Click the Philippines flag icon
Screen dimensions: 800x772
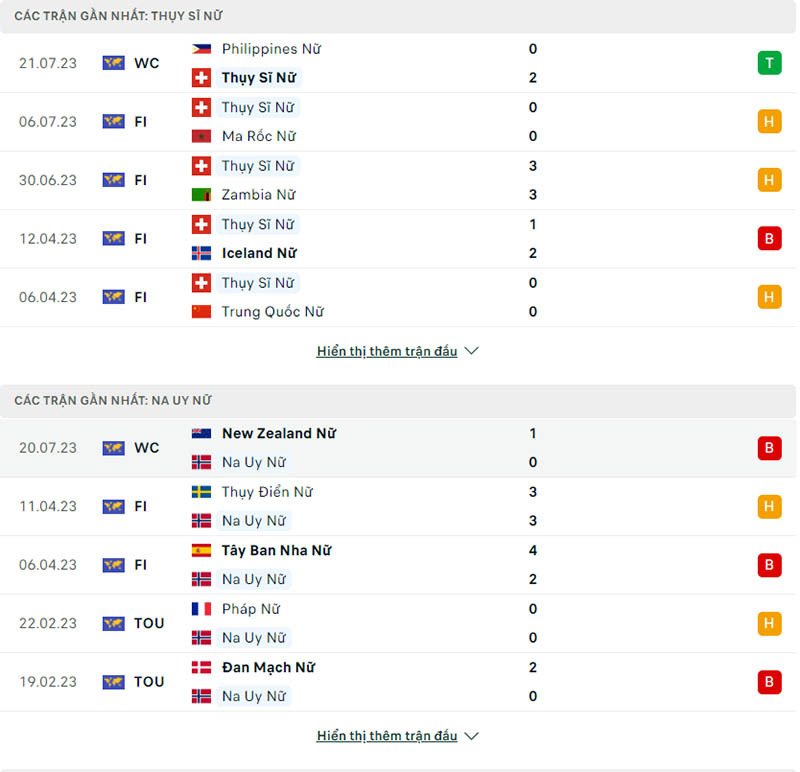(201, 48)
